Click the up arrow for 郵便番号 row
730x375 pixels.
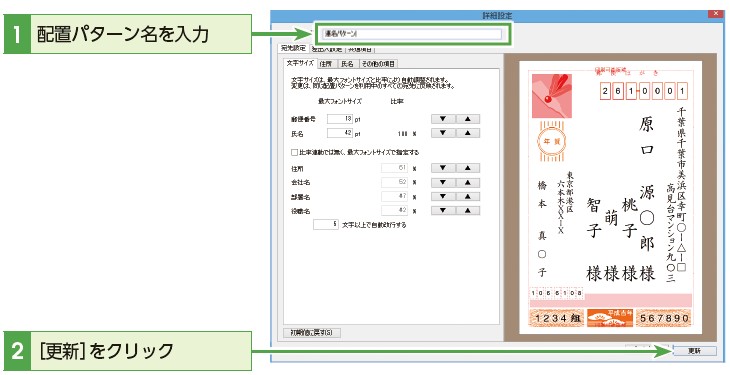(x=467, y=119)
